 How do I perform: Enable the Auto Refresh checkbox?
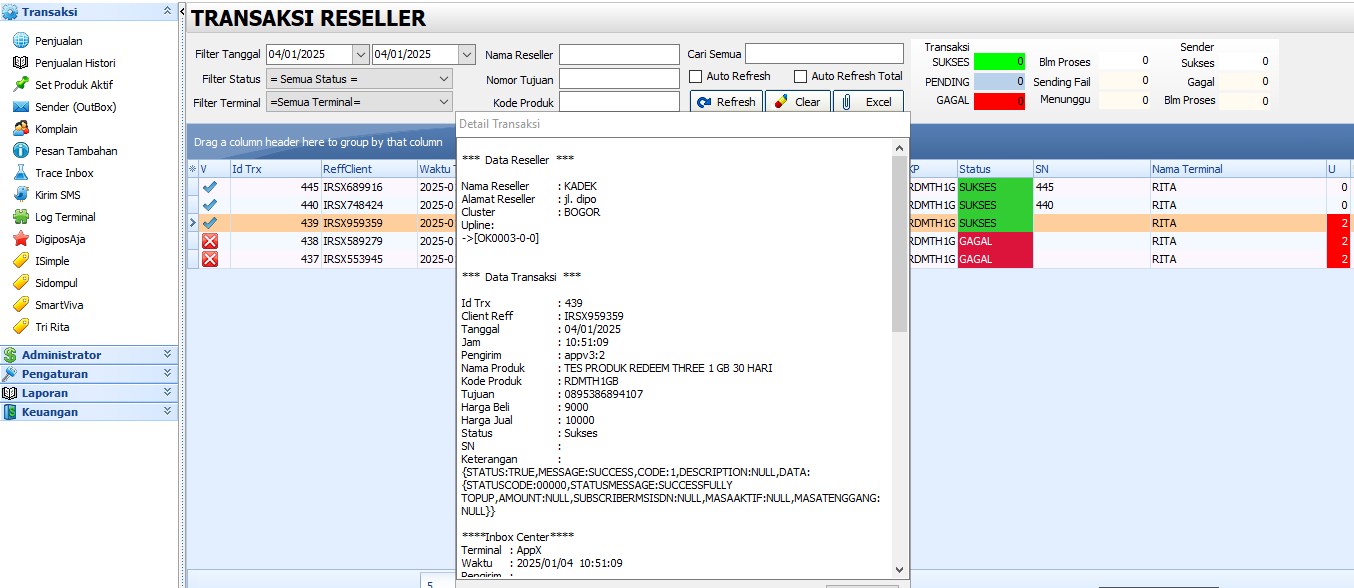point(695,76)
